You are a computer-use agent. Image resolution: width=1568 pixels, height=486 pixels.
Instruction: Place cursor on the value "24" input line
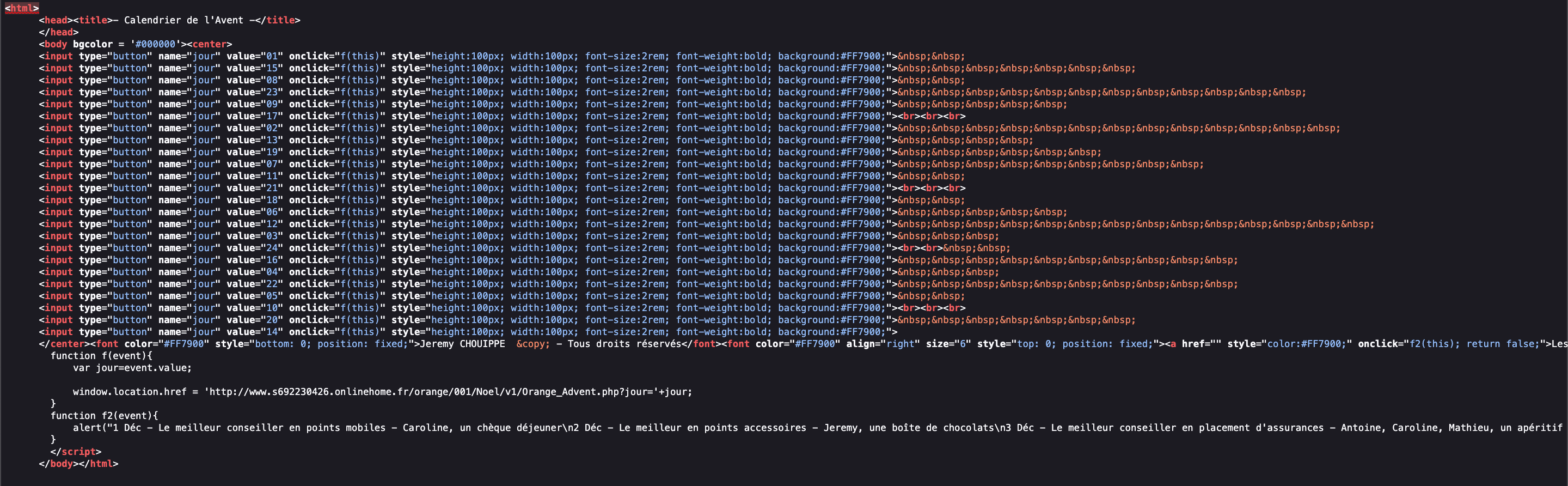[272, 248]
